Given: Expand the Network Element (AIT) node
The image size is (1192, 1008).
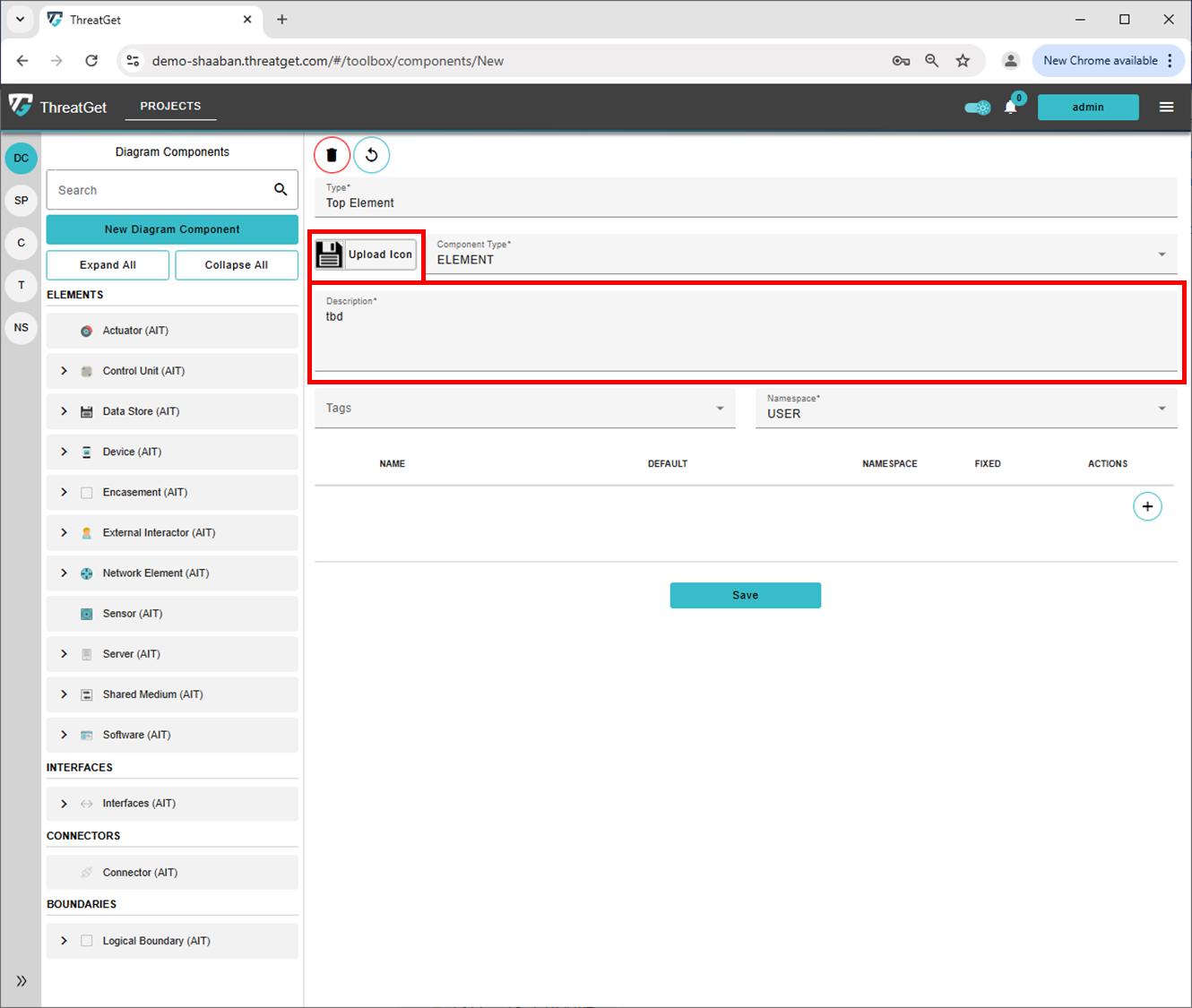Looking at the screenshot, I should point(64,573).
